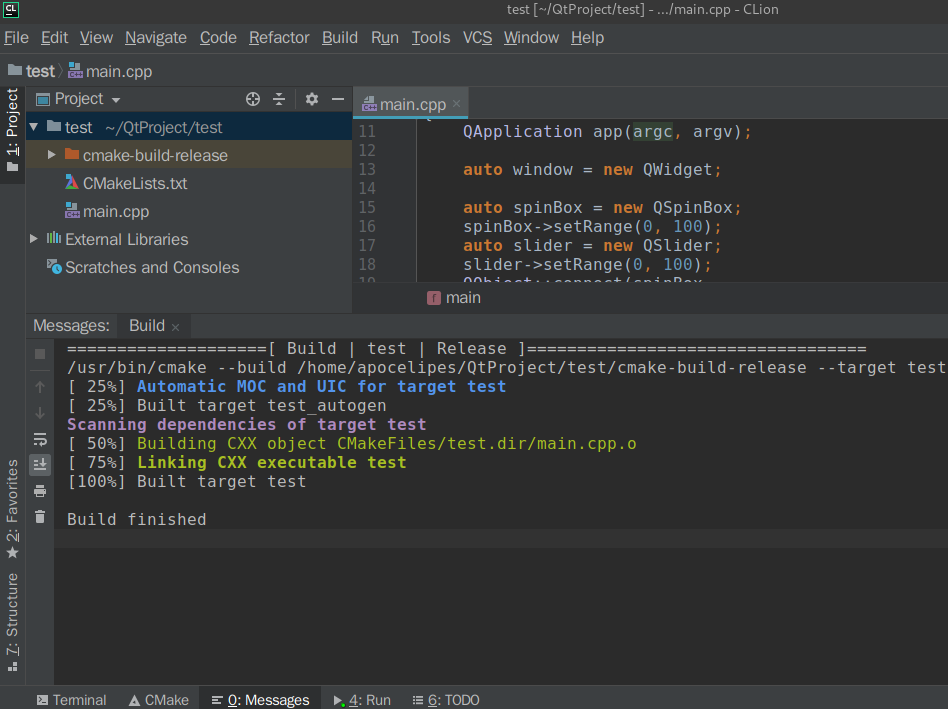Switch to the Terminal tool tab

70,700
